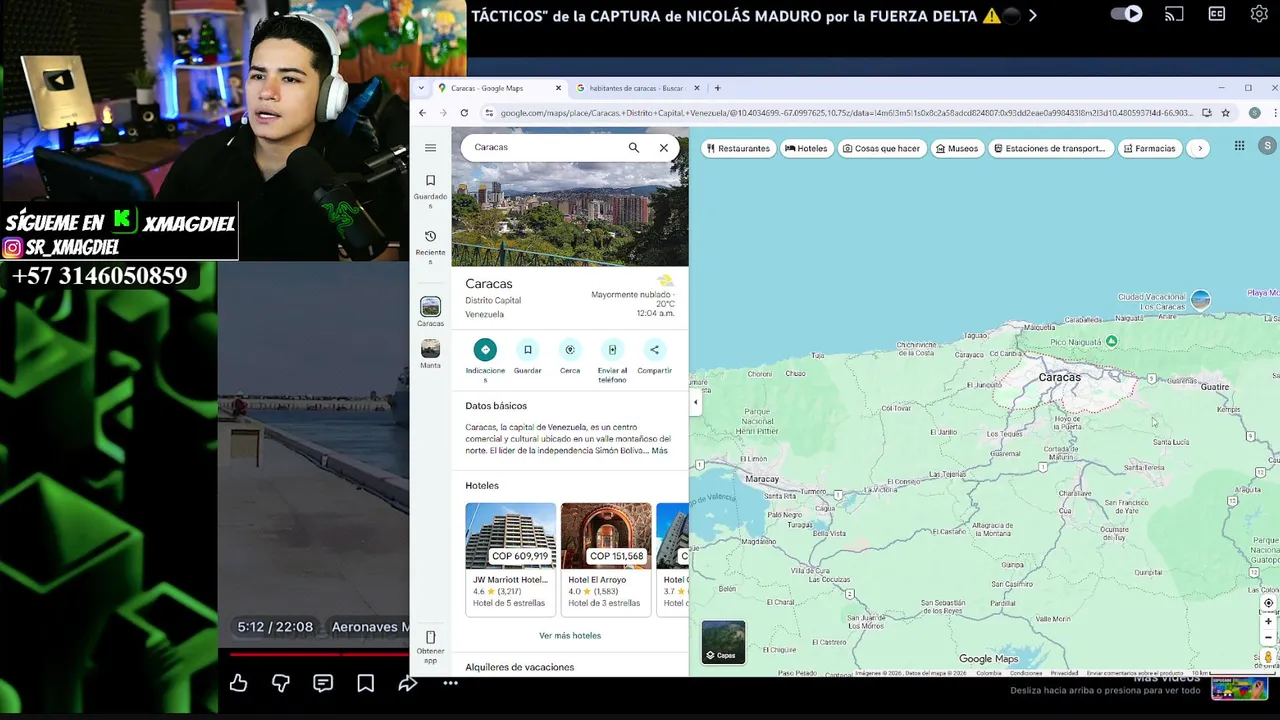Share the video with the arrow icon
1280x720 pixels.
click(408, 683)
